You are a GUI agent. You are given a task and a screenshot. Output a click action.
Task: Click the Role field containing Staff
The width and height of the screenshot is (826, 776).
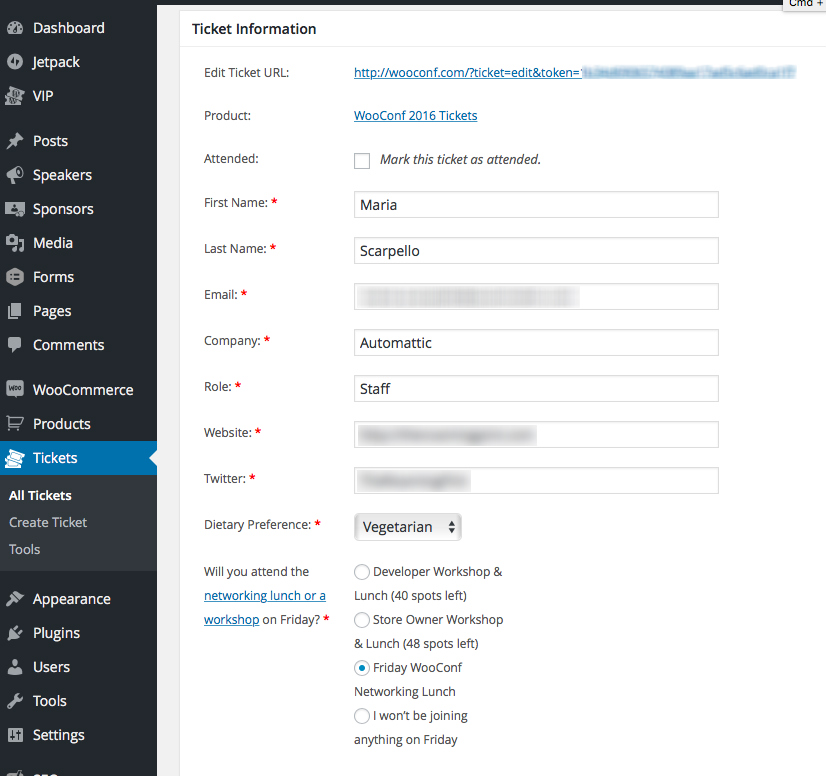pos(536,388)
